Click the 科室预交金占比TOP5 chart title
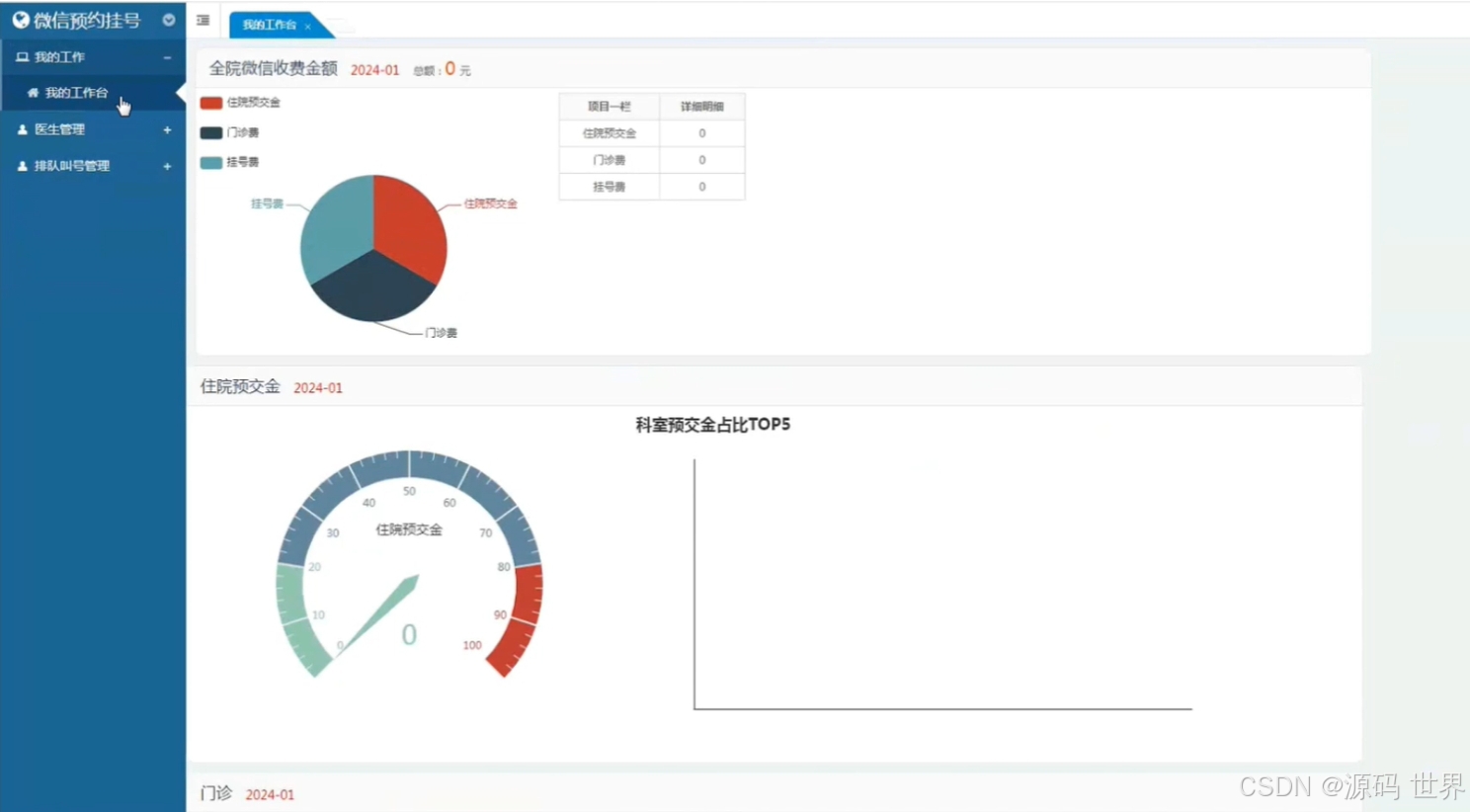 pos(712,425)
